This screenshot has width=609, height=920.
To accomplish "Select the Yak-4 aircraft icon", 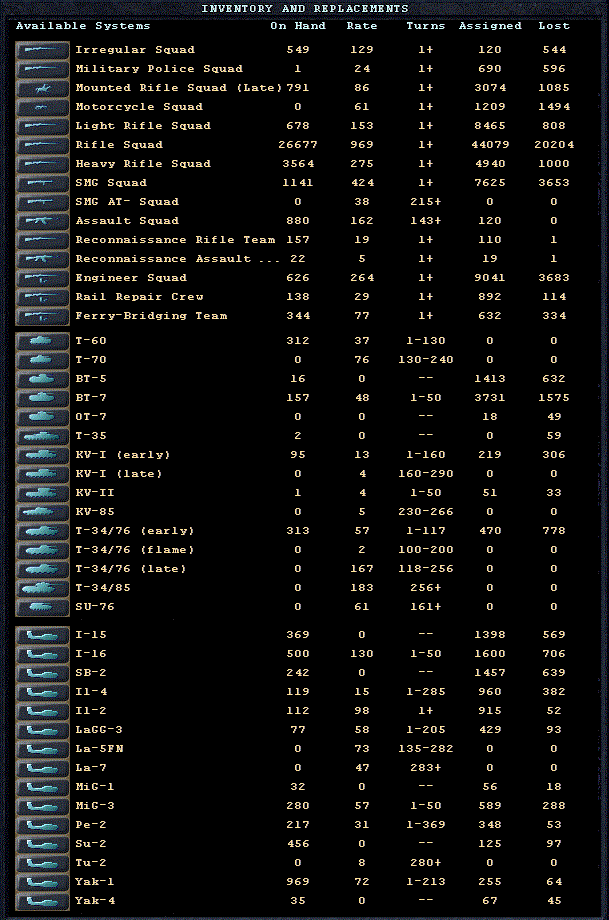I will coord(42,901).
